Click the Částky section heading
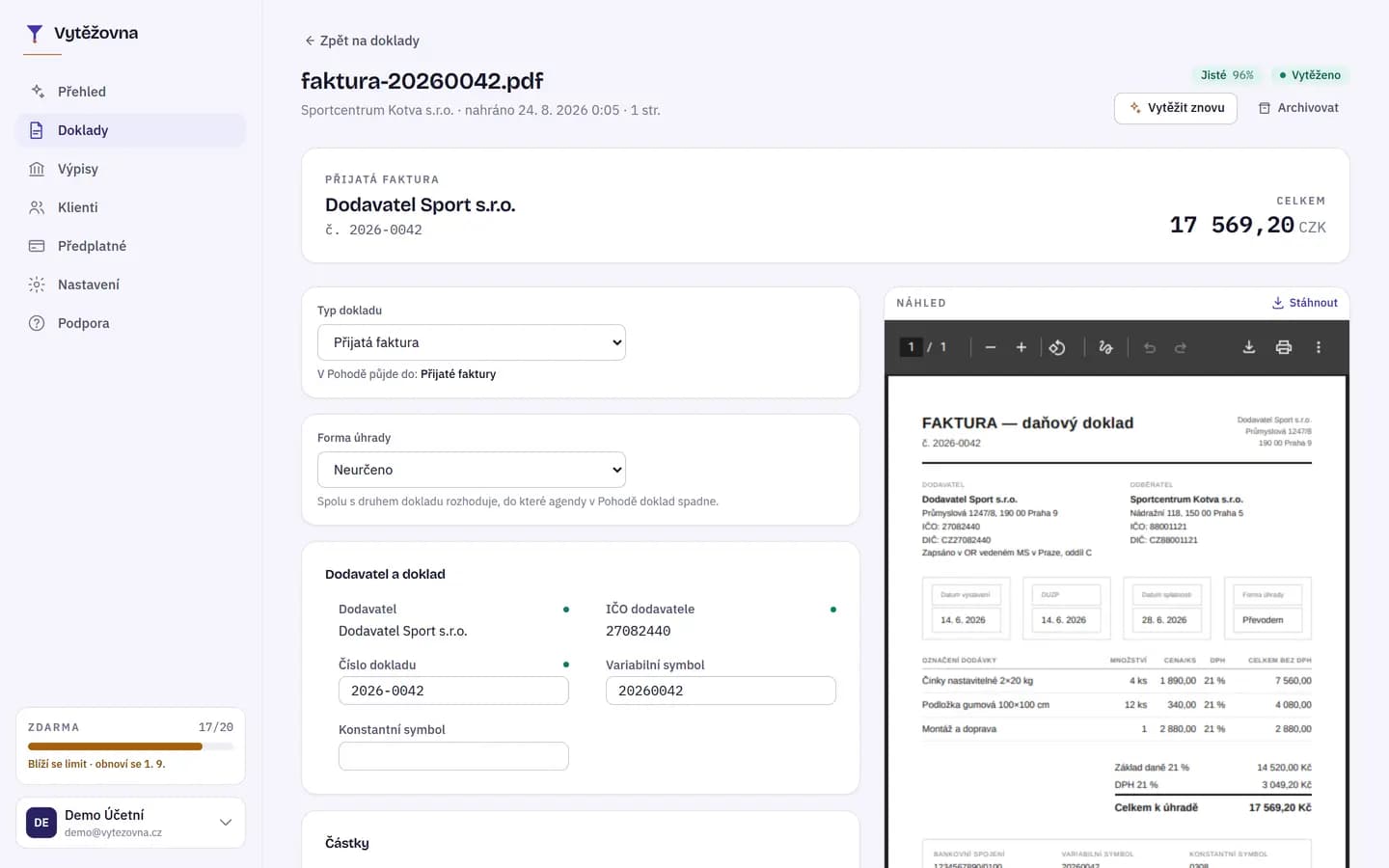 pos(347,843)
